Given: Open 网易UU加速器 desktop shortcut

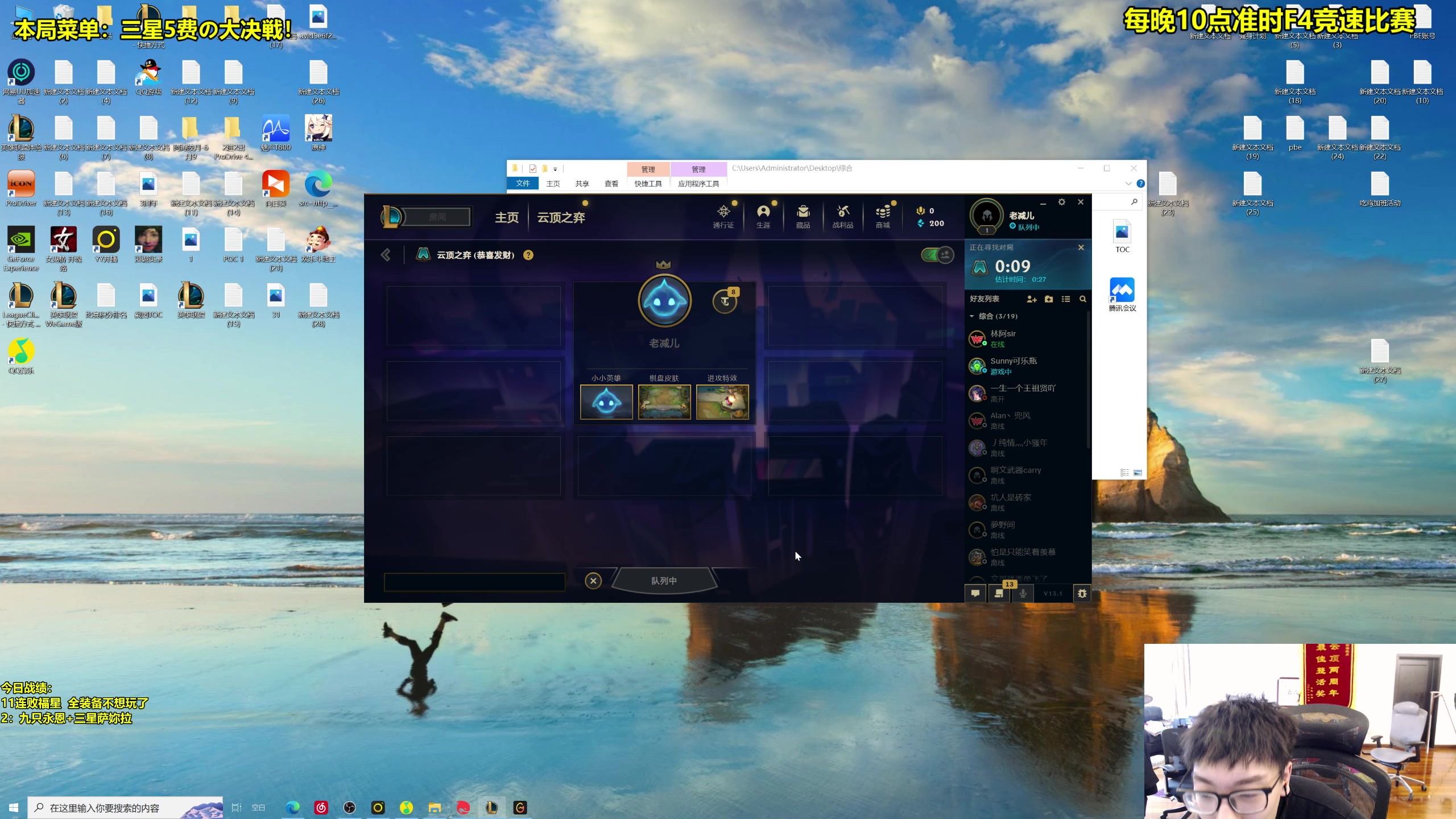Looking at the screenshot, I should tap(21, 81).
